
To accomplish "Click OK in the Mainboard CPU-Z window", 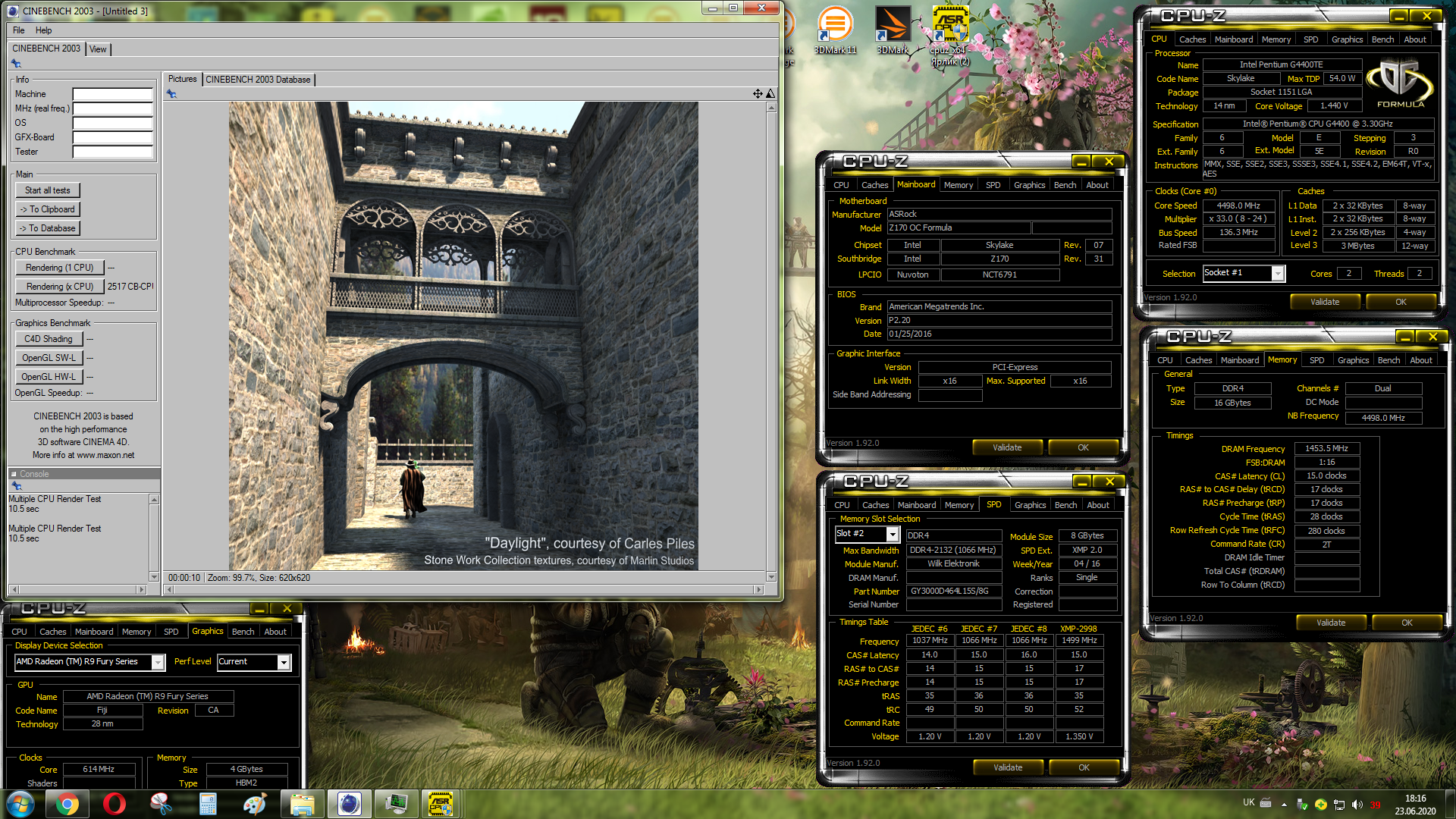I will [x=1083, y=447].
